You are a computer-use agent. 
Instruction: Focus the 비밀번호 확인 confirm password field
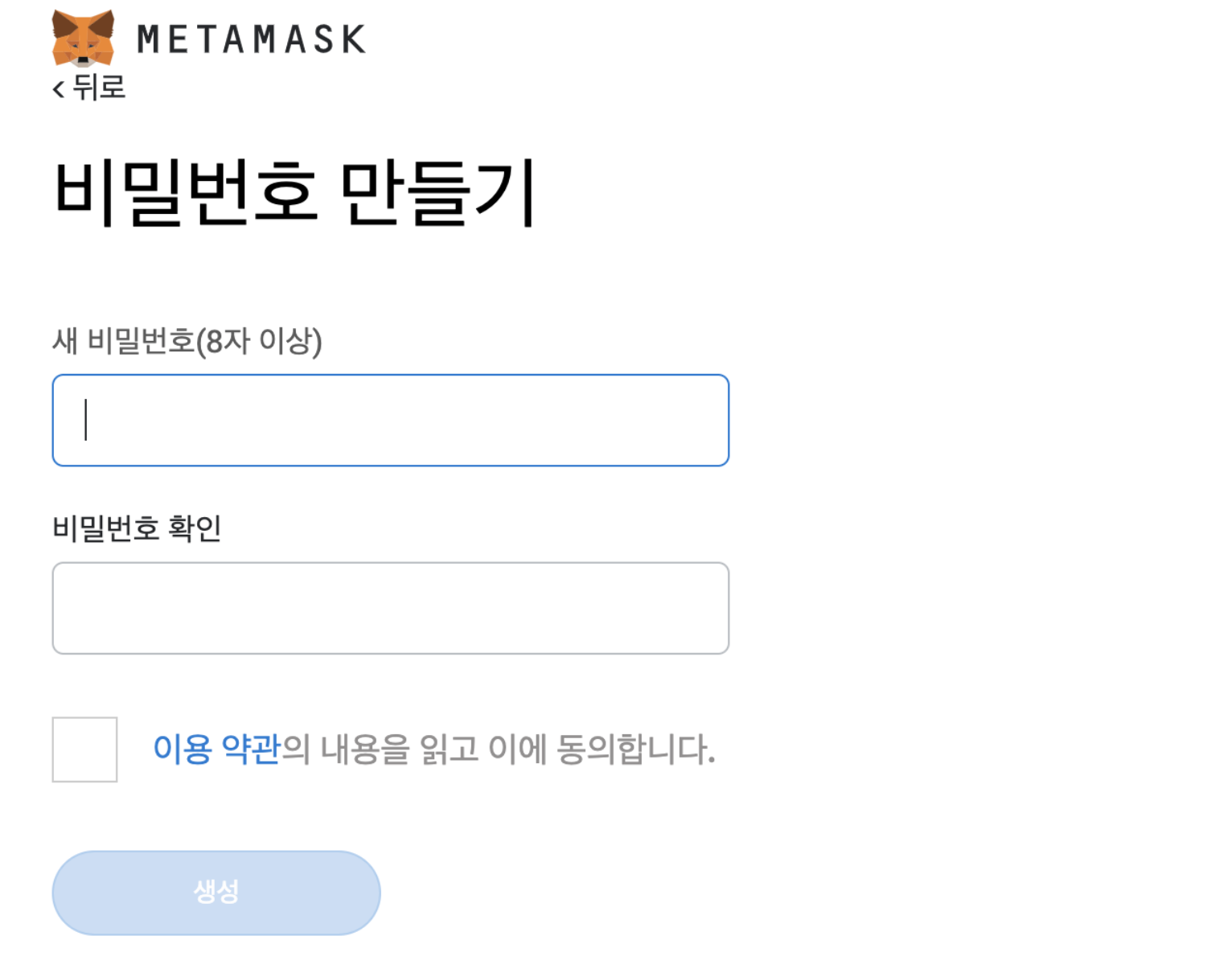(x=391, y=608)
